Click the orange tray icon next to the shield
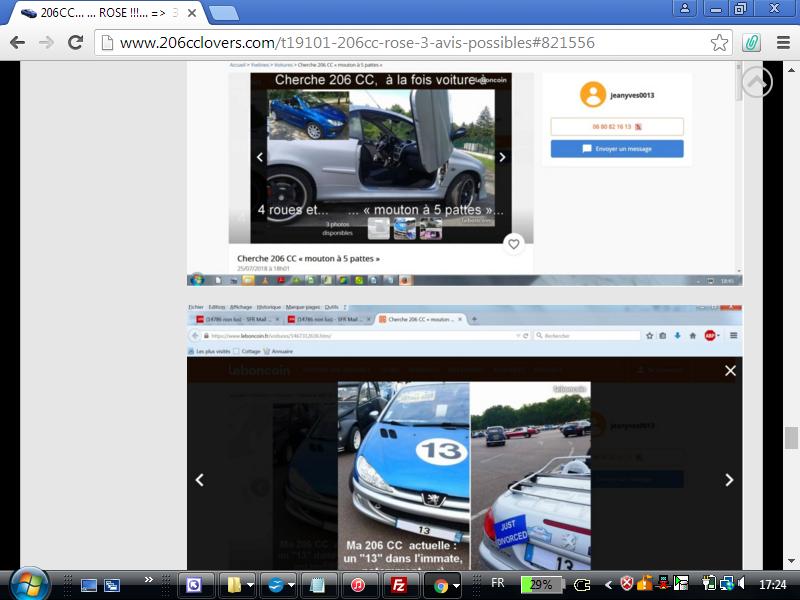Screen dimensions: 800x600 click(645, 583)
